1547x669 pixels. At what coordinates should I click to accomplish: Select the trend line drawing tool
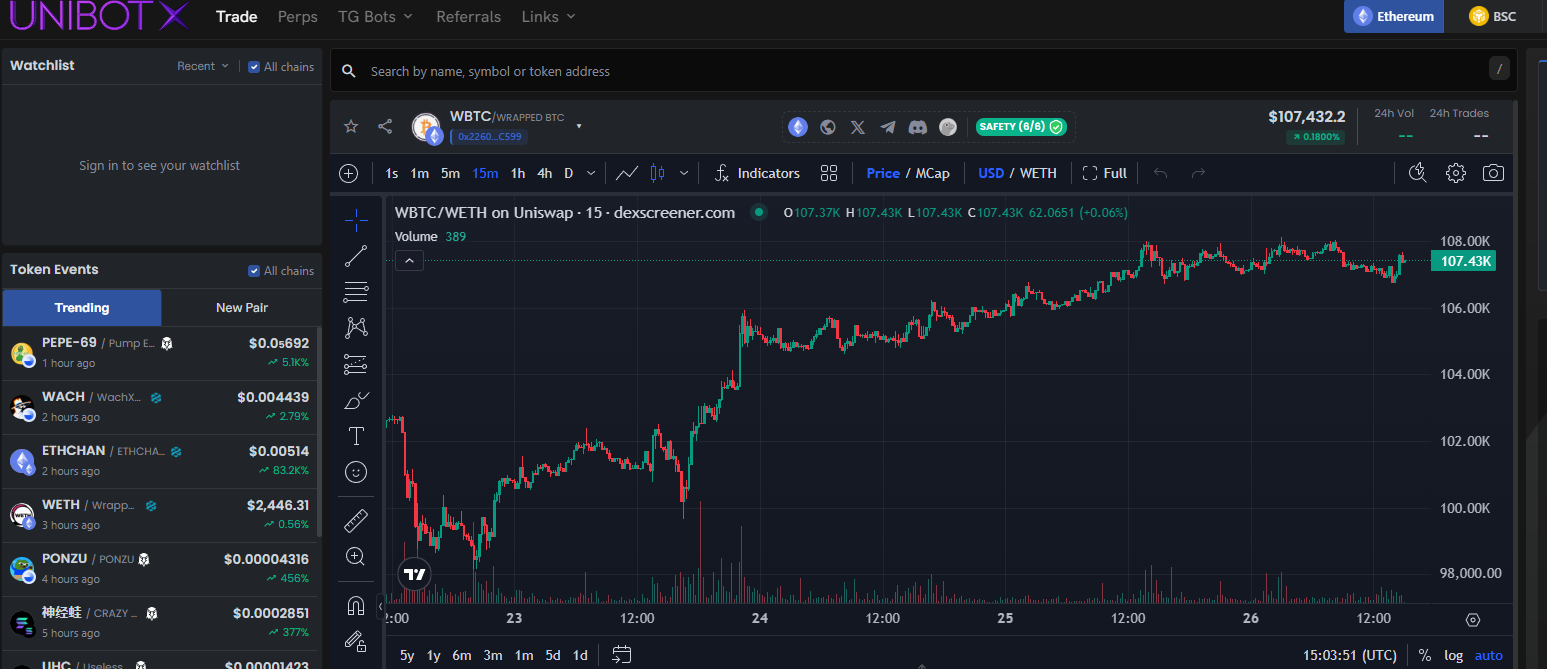(x=356, y=257)
